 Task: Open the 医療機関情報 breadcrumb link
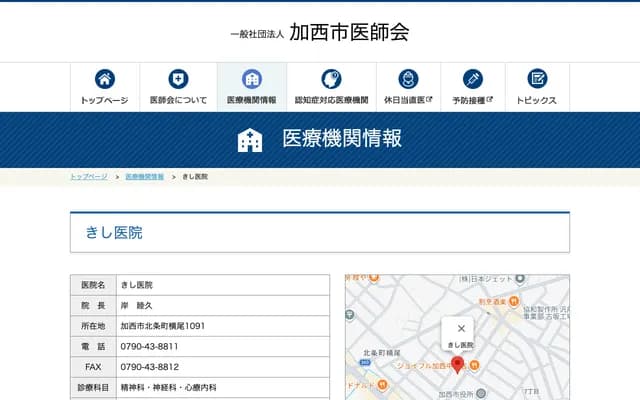click(145, 176)
